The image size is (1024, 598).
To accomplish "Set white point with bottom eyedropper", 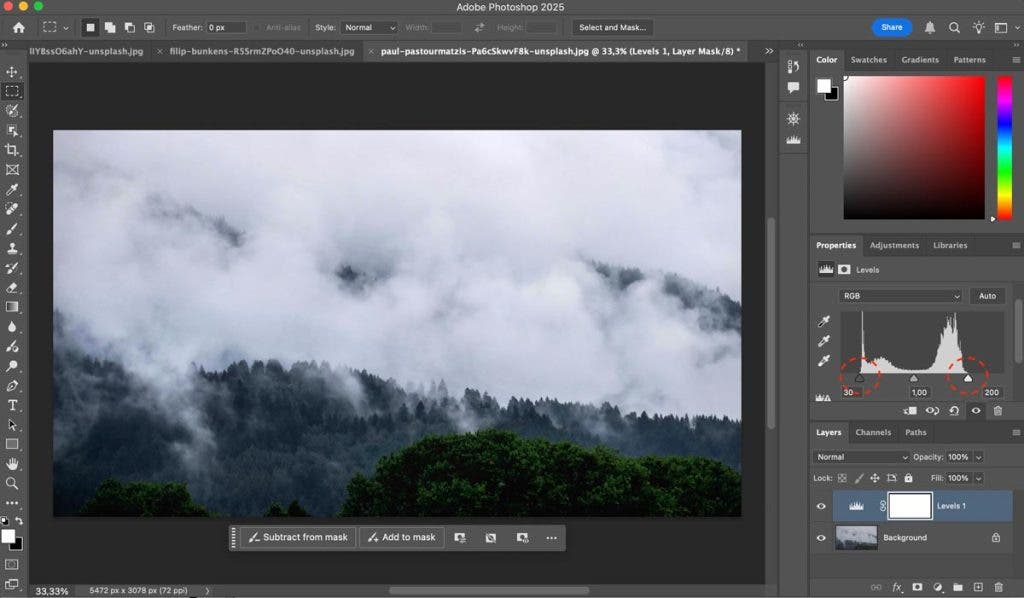I will pos(824,360).
